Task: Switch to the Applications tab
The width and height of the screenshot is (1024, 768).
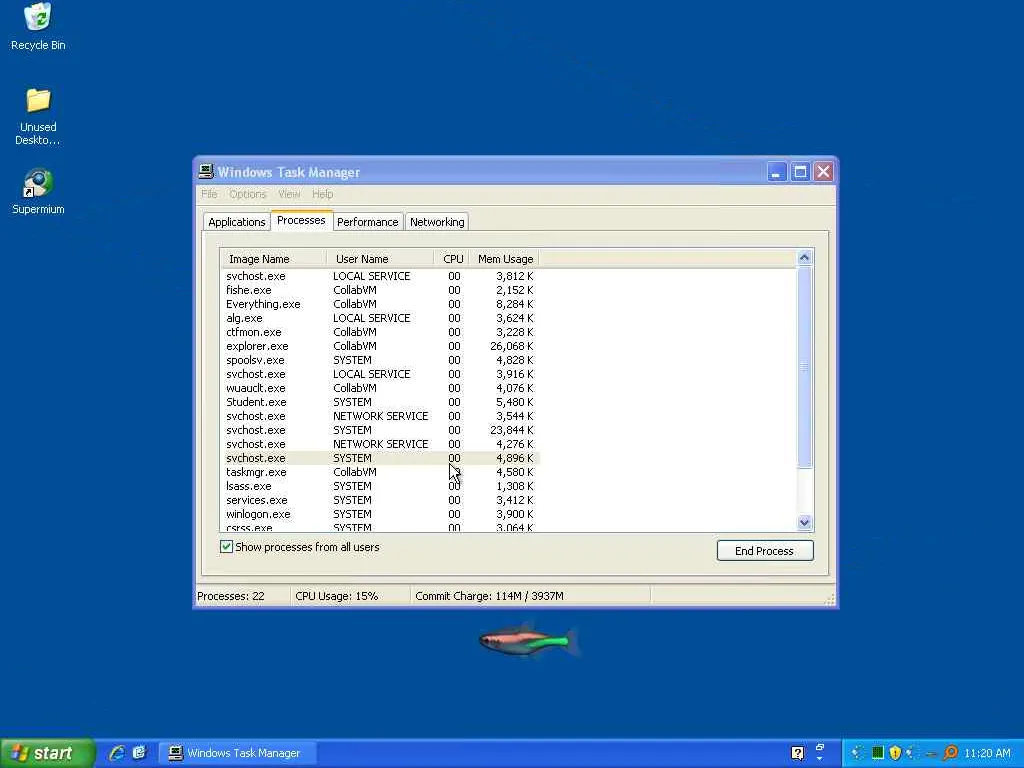Action: pyautogui.click(x=236, y=222)
